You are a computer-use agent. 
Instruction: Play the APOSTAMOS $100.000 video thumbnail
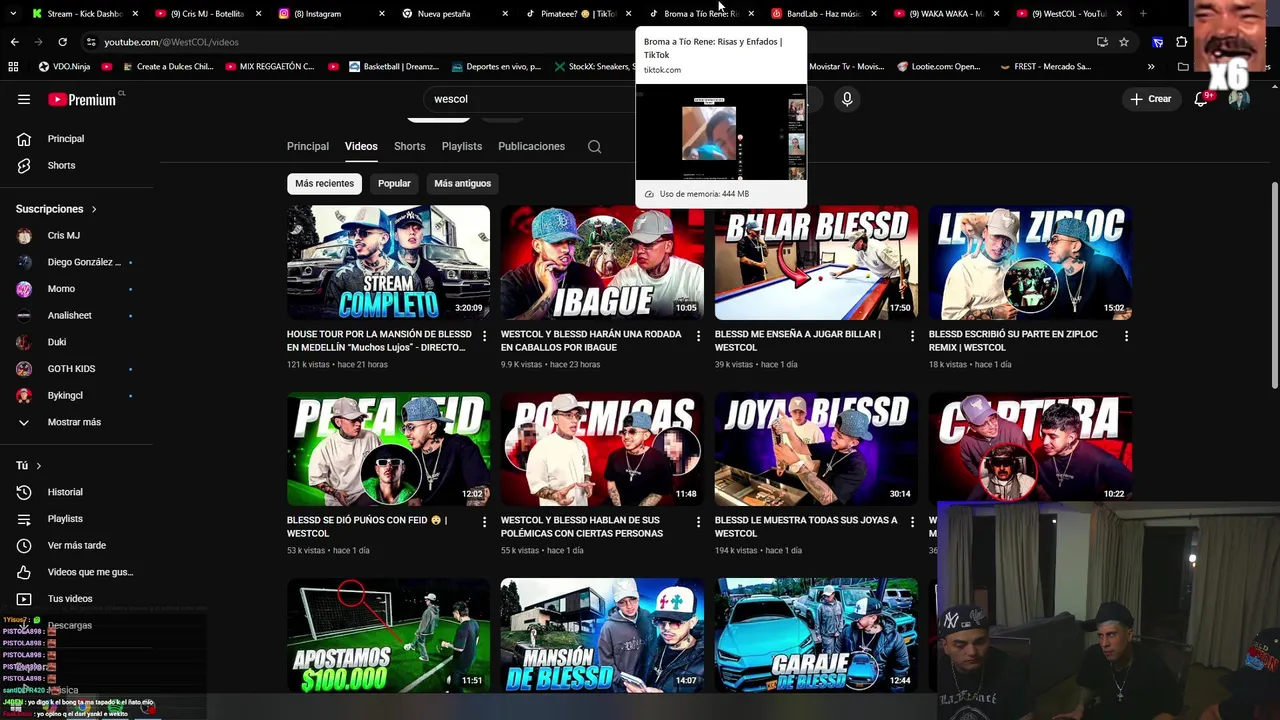point(388,635)
